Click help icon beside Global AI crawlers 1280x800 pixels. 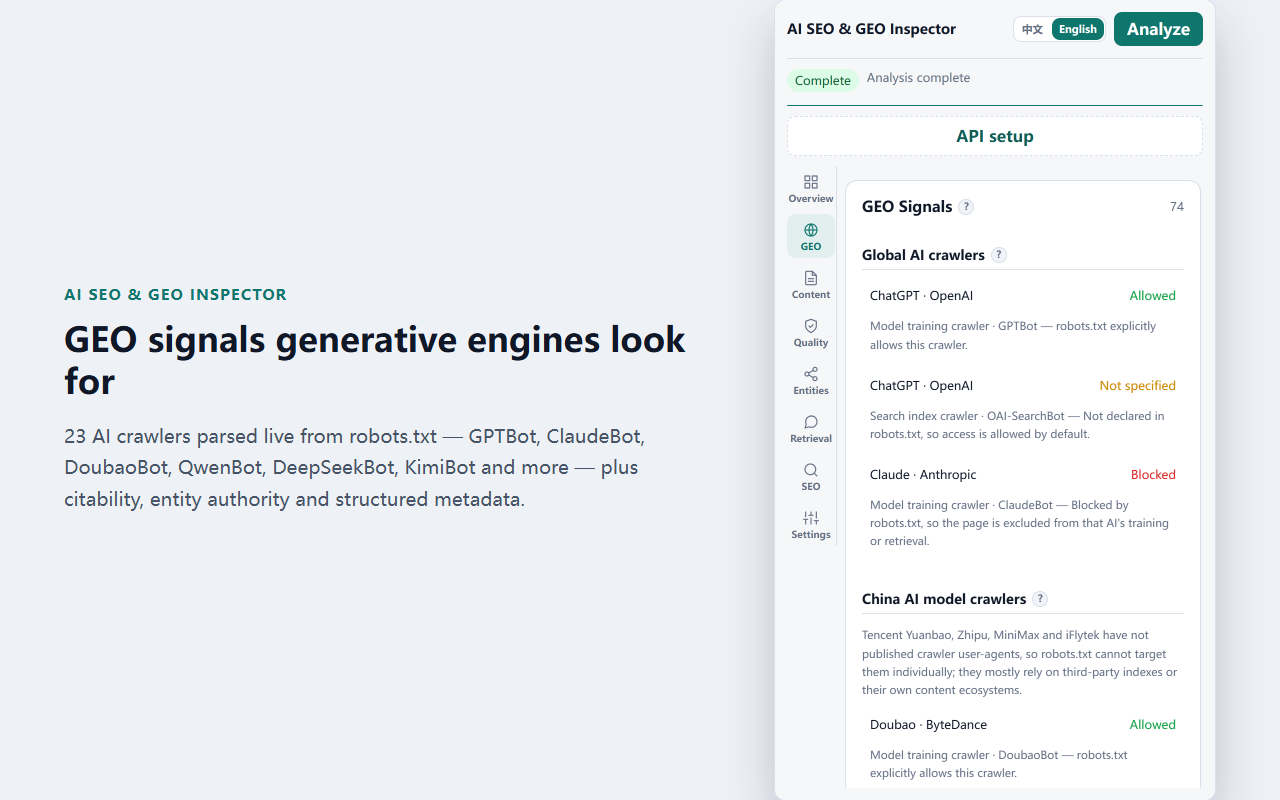999,255
